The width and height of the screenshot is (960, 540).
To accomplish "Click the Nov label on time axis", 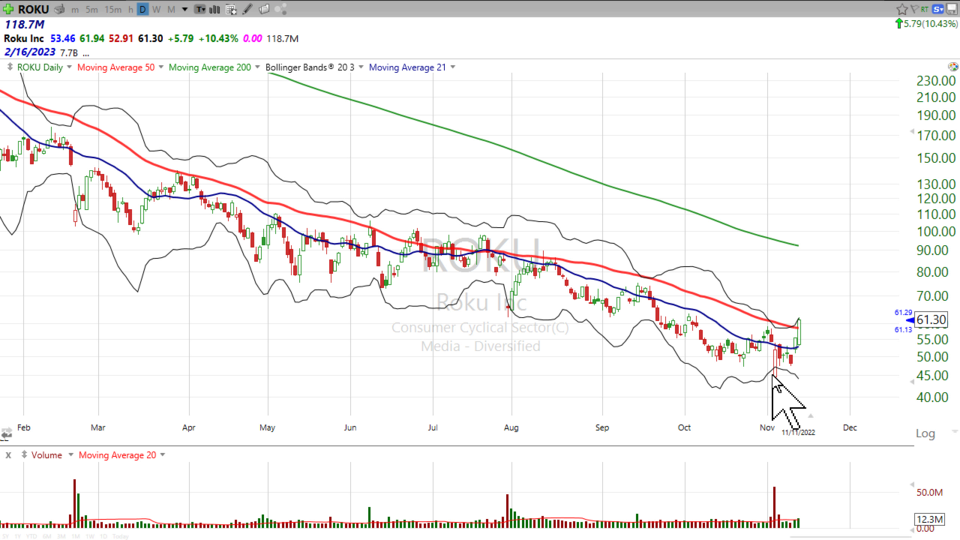I will (x=767, y=427).
